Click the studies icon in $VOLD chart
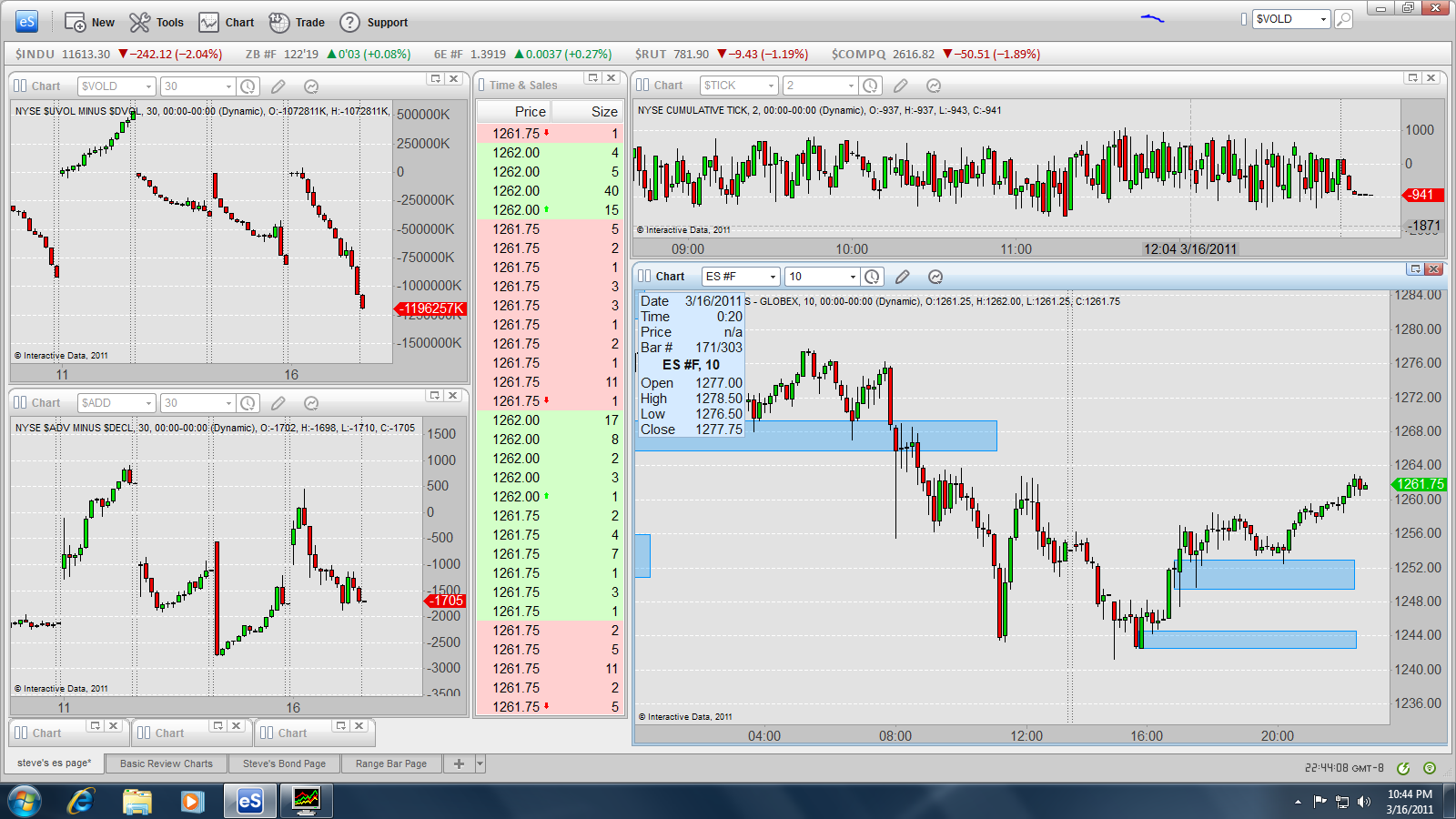This screenshot has height=819, width=1456. [310, 86]
